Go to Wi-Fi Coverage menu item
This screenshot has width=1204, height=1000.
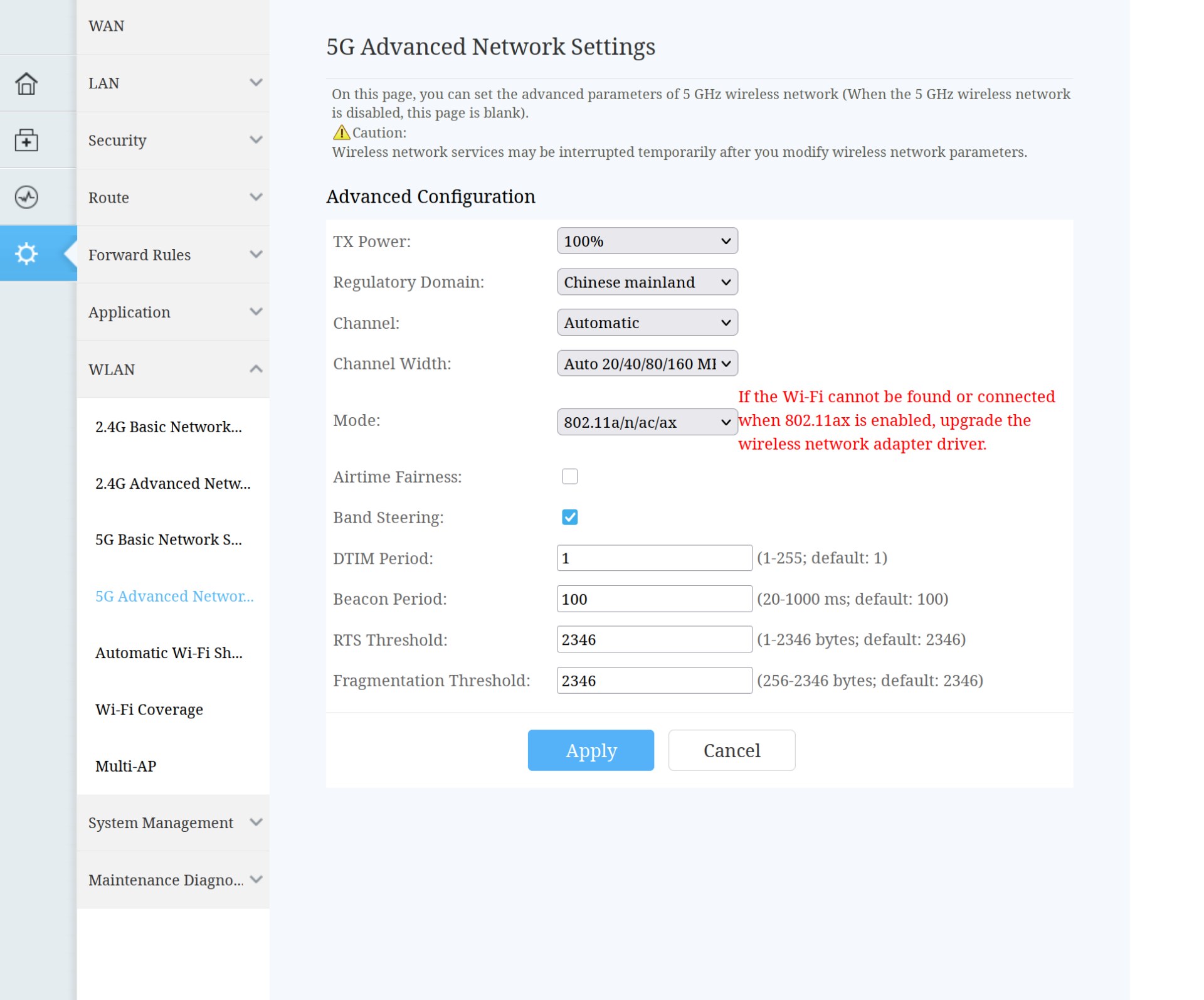point(149,710)
